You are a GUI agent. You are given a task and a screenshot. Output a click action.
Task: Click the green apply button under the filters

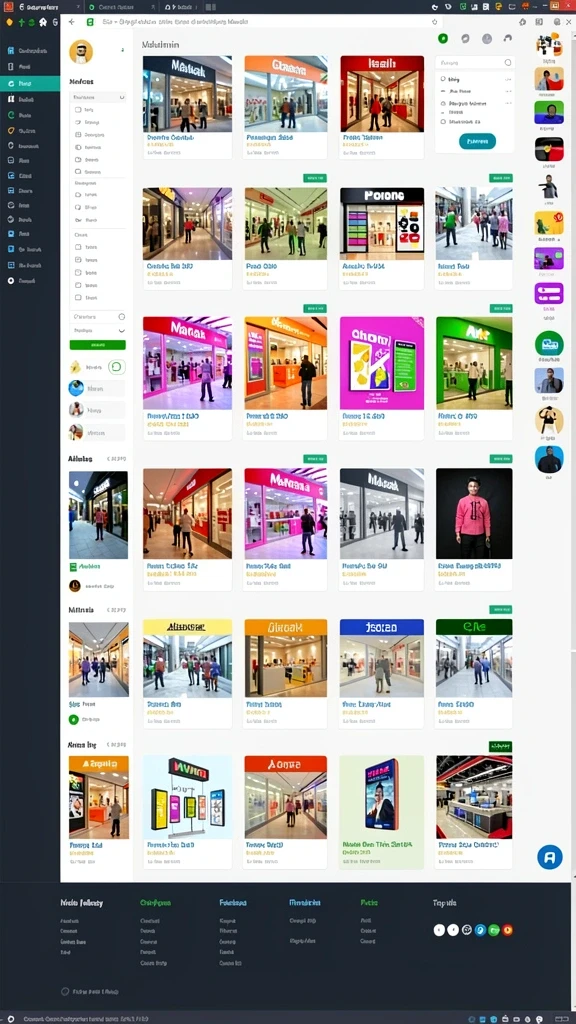(97, 344)
